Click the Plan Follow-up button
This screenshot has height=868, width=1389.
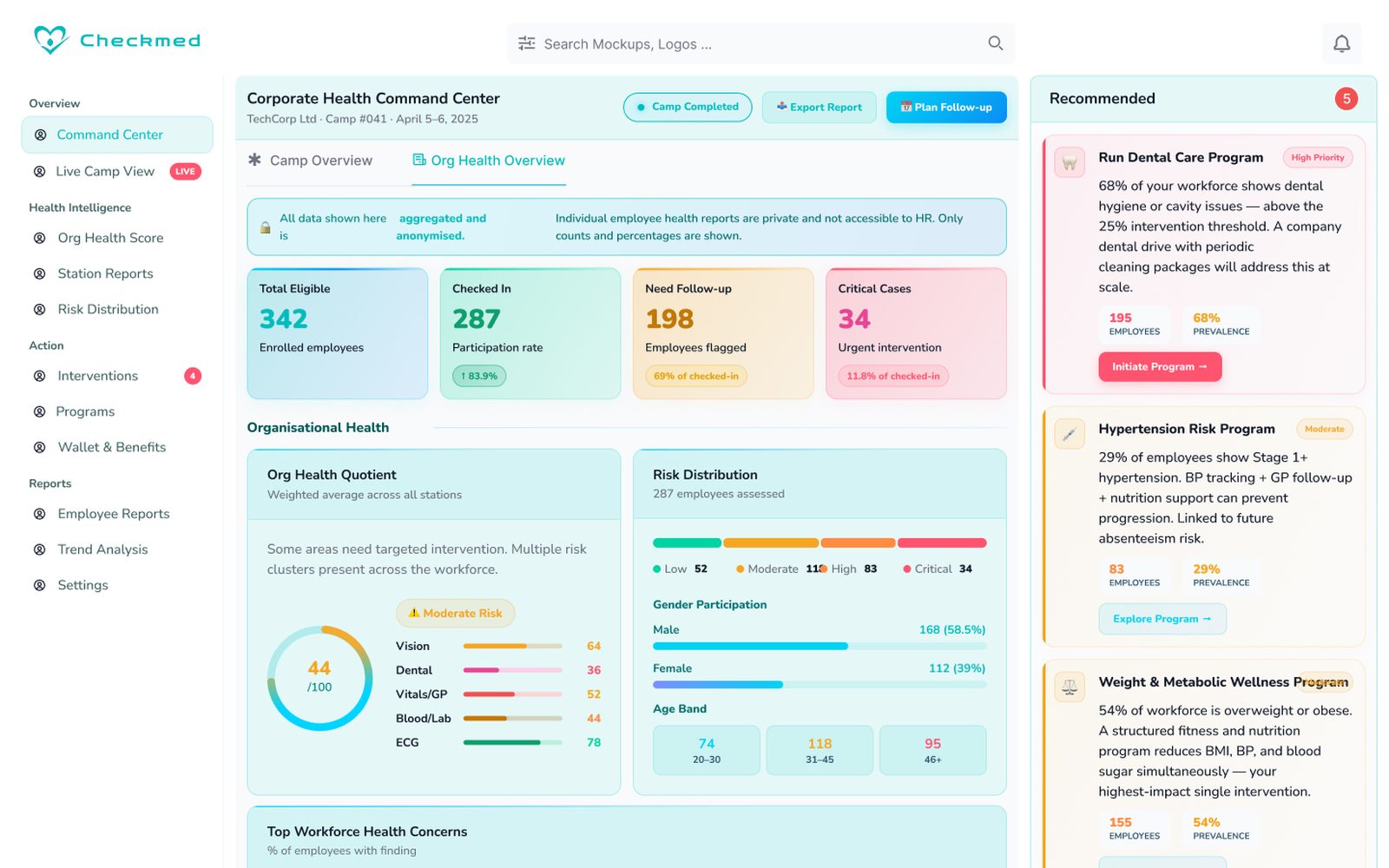click(946, 107)
